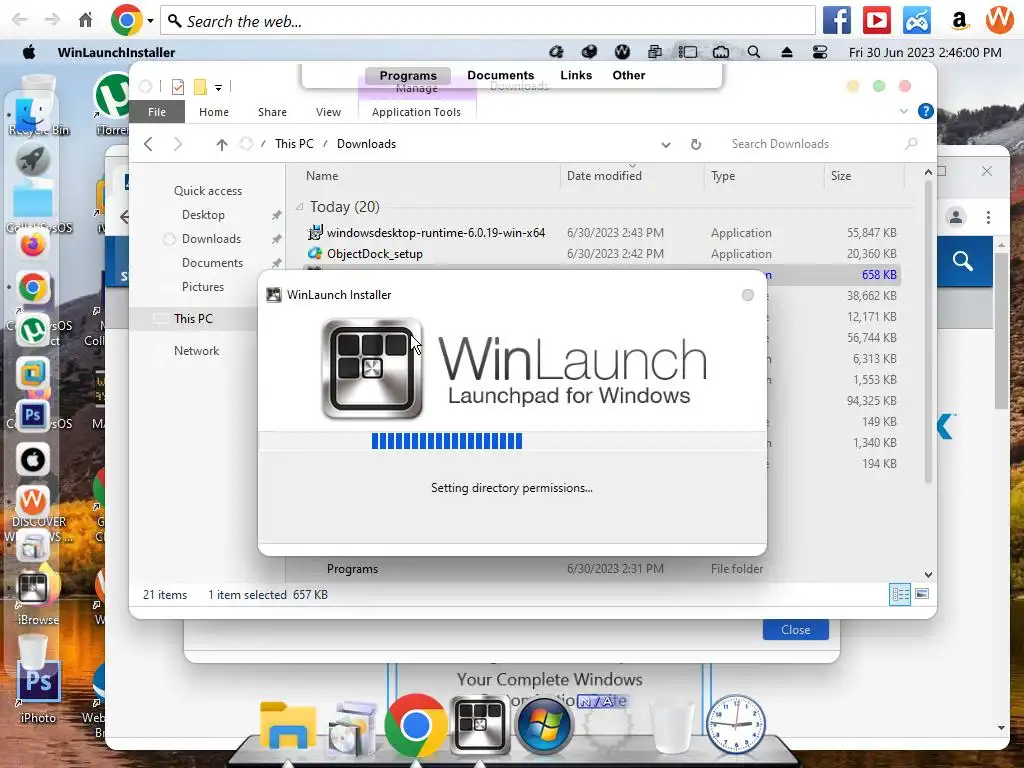
Task: Click the installer blue progress bar
Action: [x=447, y=441]
